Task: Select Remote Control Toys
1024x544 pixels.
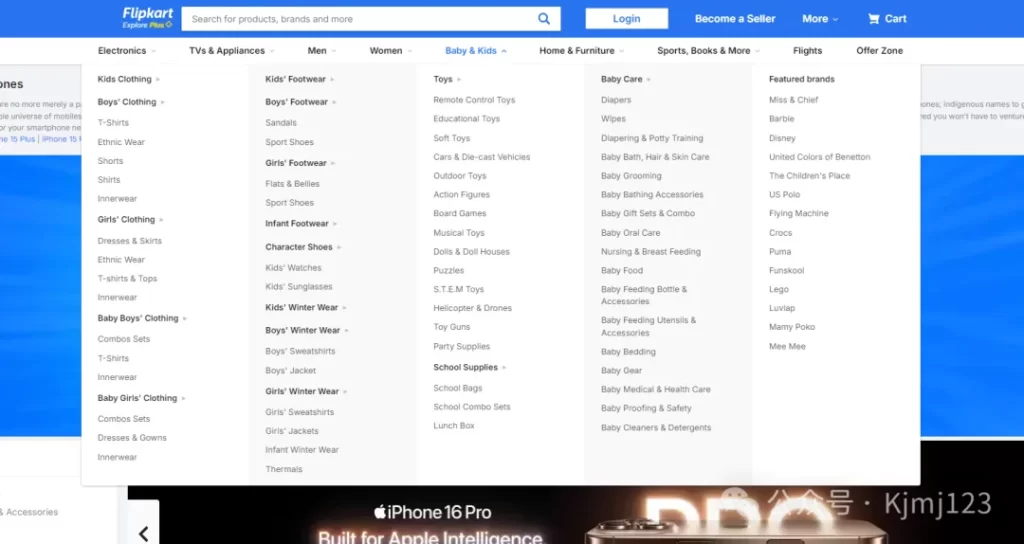Action: click(x=474, y=100)
